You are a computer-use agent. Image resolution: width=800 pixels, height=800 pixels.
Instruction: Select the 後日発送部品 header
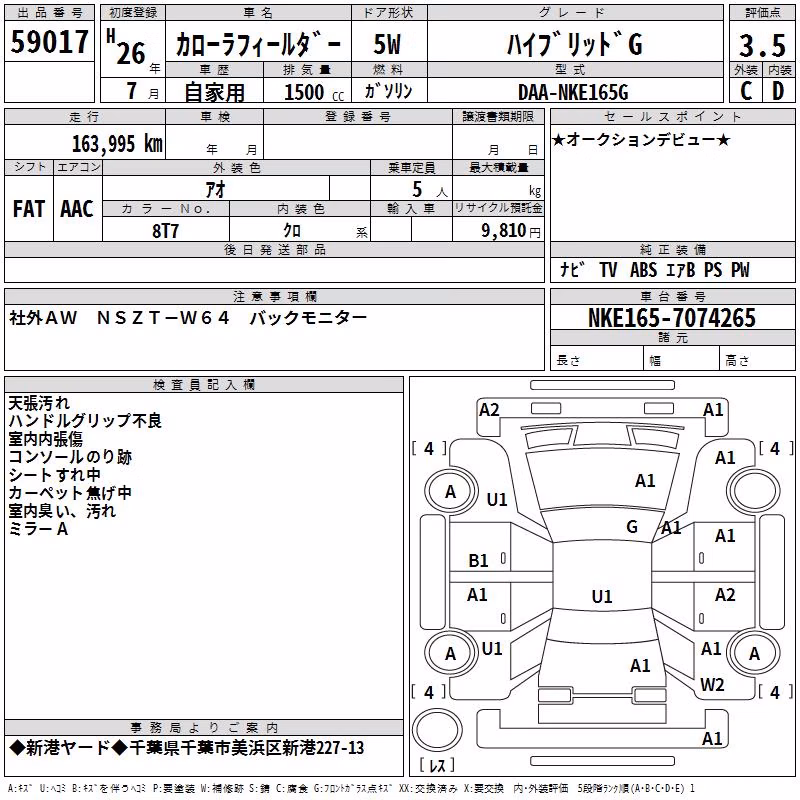click(274, 249)
